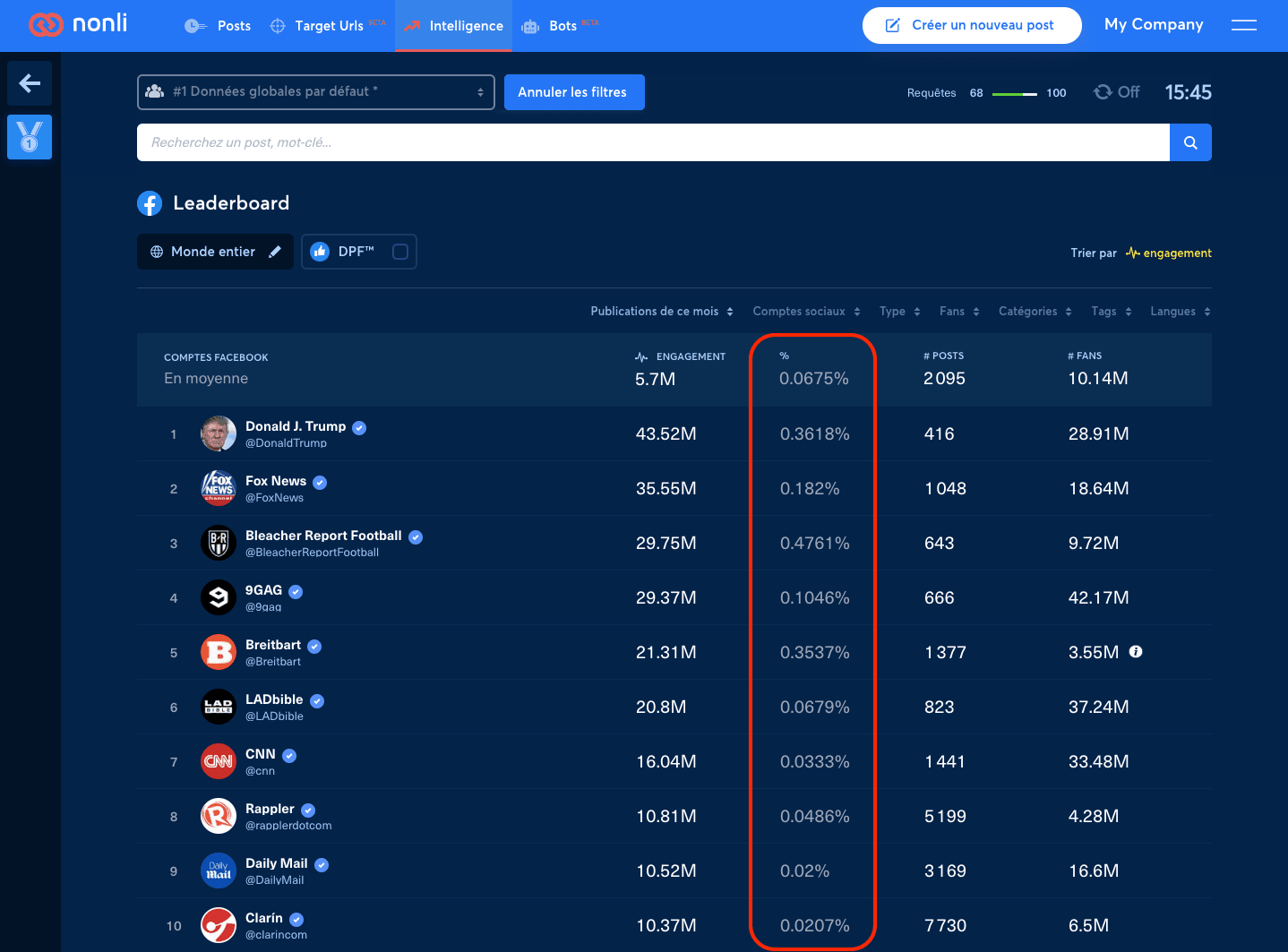Click Donald J. Trump's profile avatar
Viewport: 1288px width, 952px height.
coord(219,433)
